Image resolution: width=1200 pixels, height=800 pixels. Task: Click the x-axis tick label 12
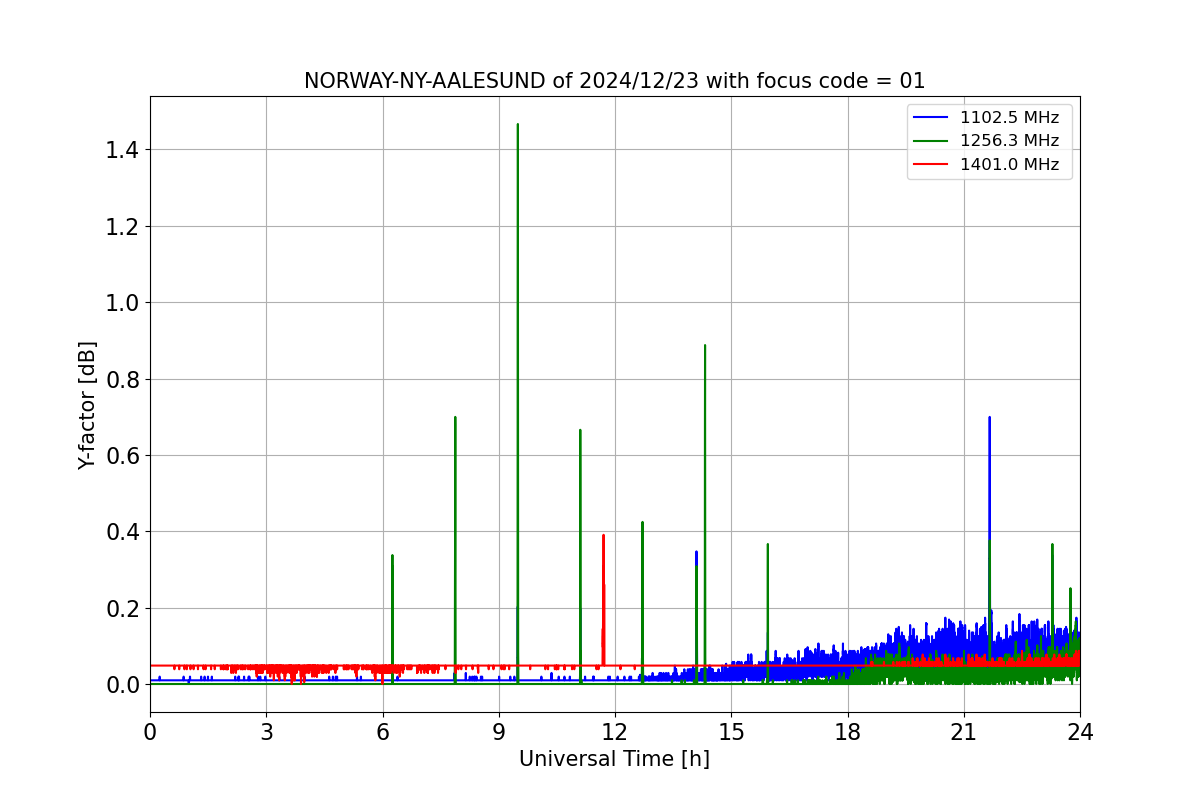[615, 732]
